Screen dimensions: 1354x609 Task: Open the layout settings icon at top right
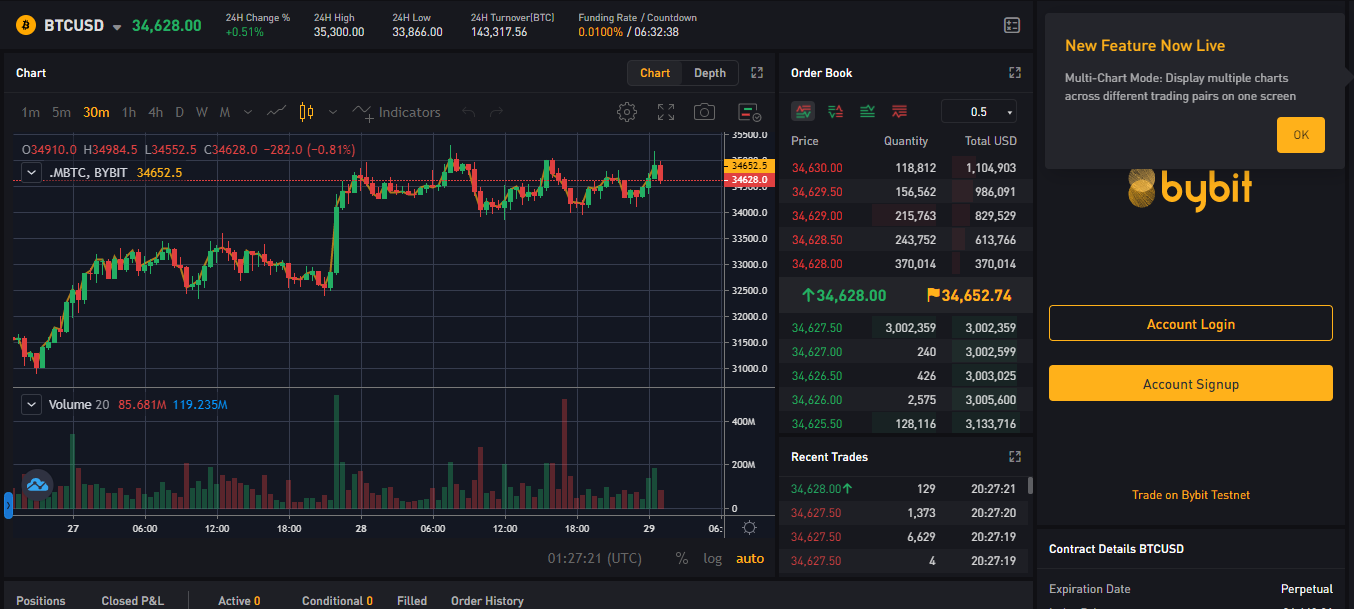[1012, 25]
